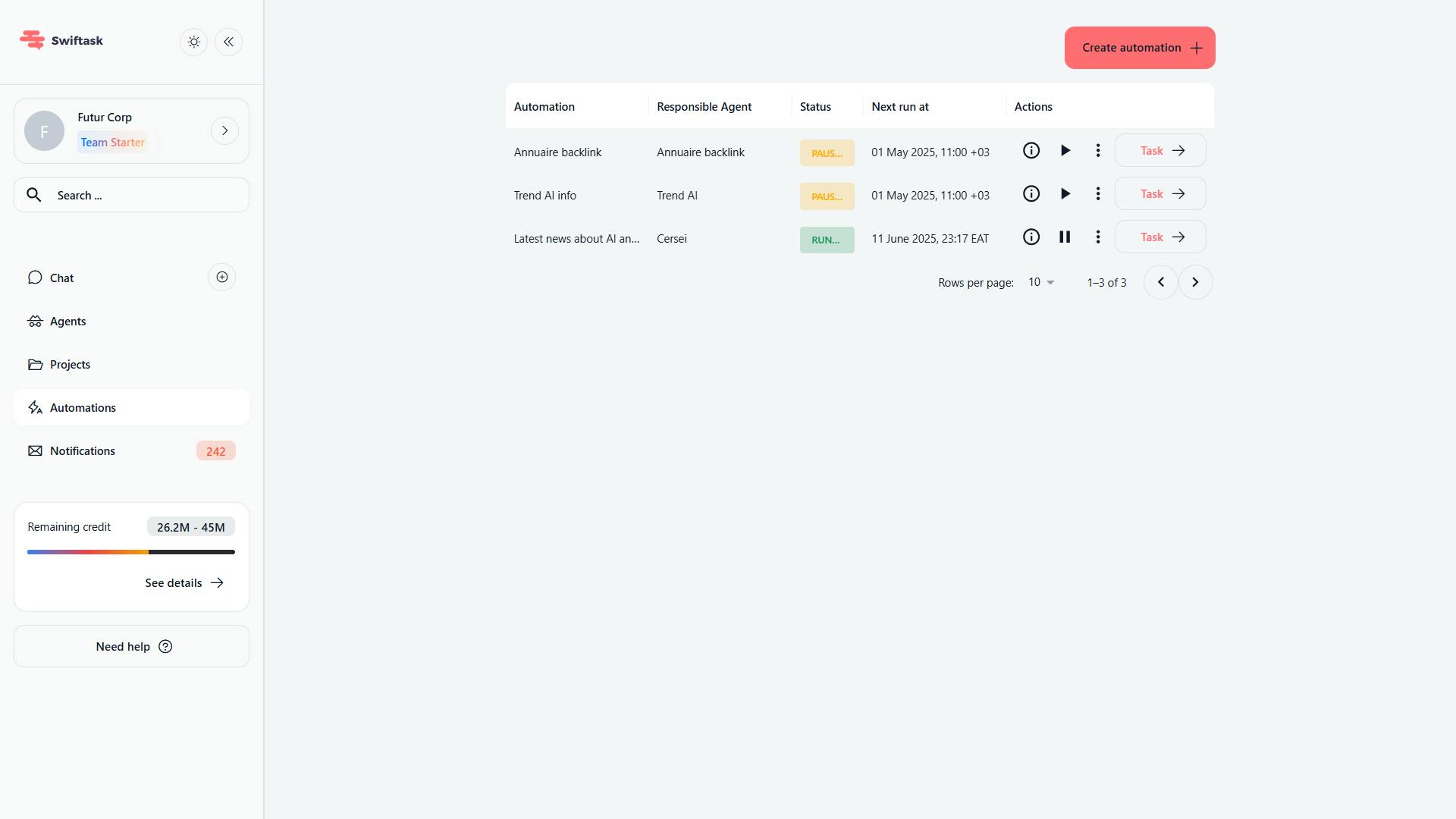Open the Notifications envelope icon
The height and width of the screenshot is (819, 1456).
(x=35, y=450)
